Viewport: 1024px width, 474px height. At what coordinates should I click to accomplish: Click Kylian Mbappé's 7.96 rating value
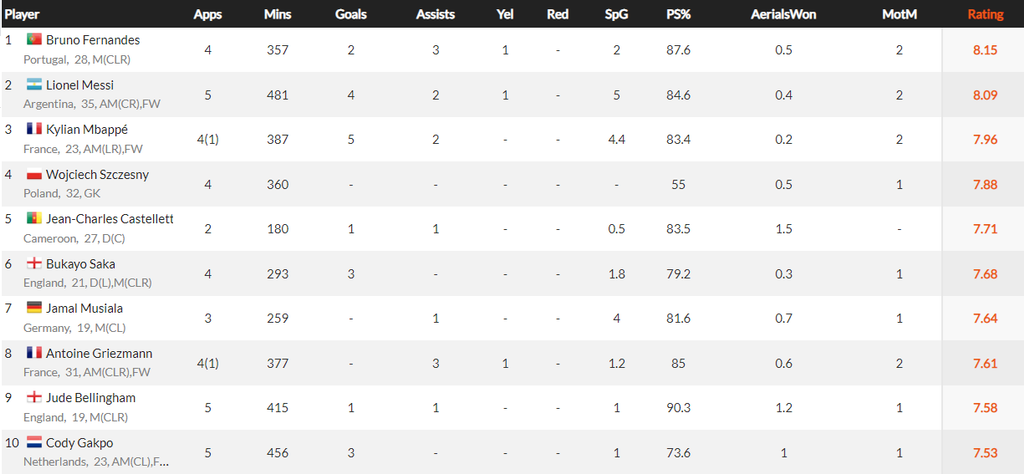pyautogui.click(x=985, y=139)
